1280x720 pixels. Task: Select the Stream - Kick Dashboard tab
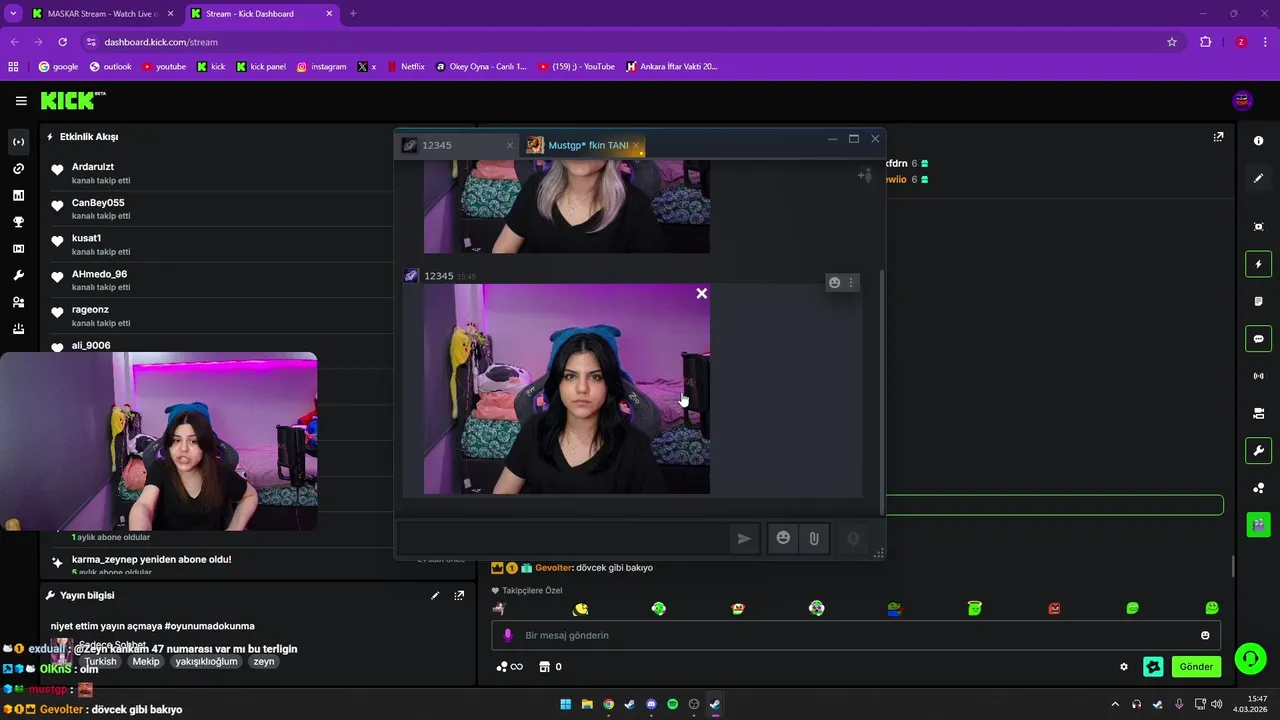coord(261,14)
